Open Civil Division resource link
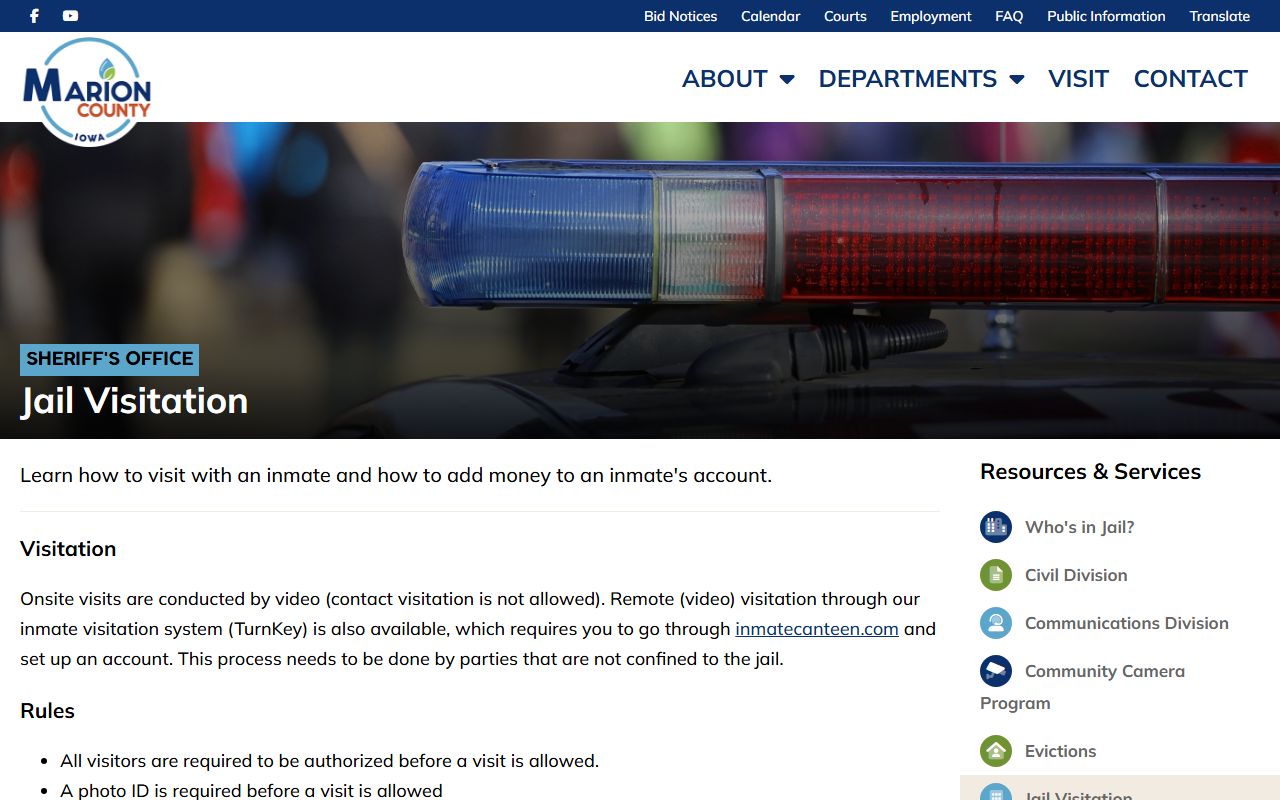Screen dimensions: 1280x800 click(x=1076, y=575)
